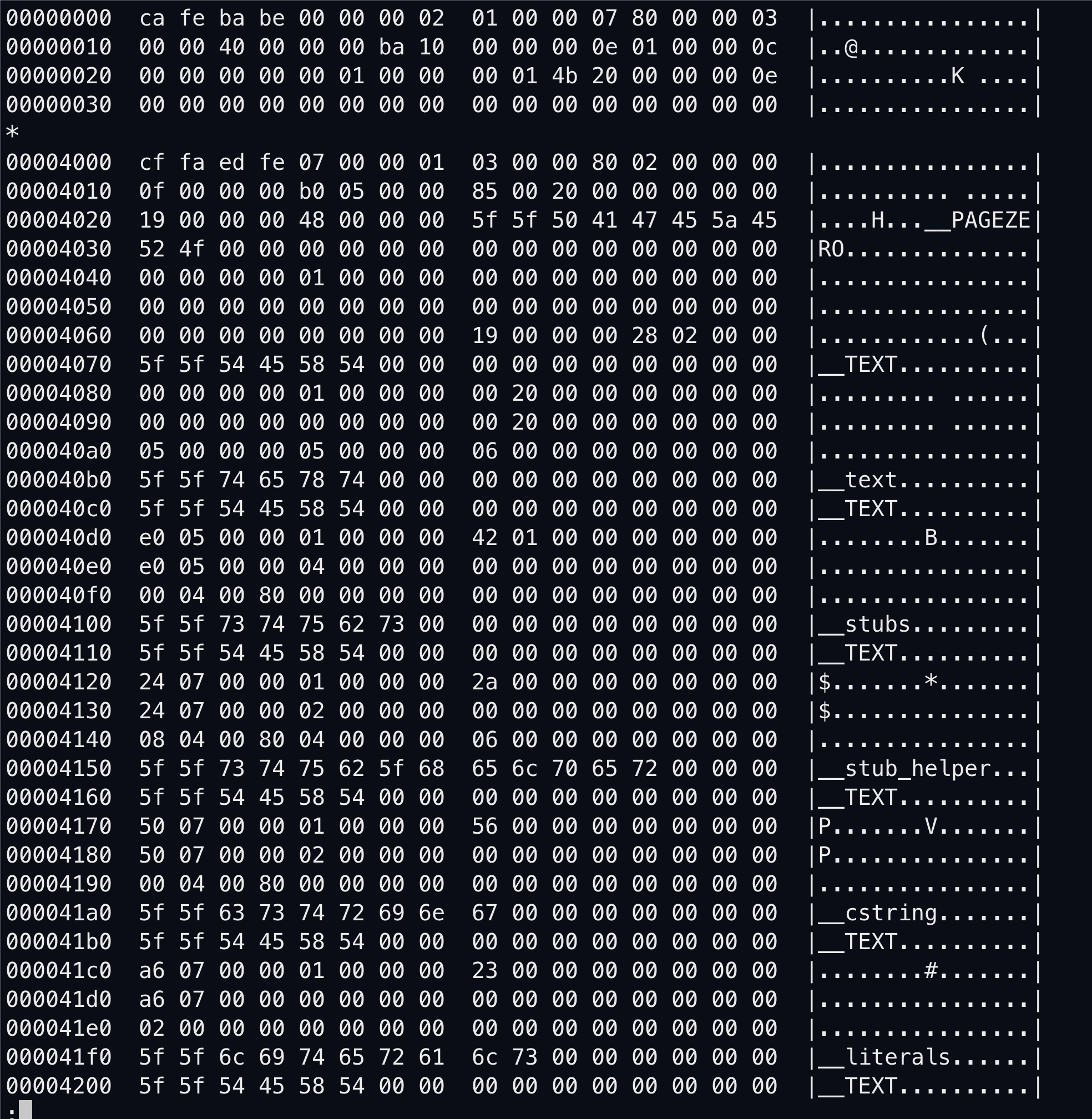This screenshot has height=1119, width=1092.
Task: Click the offset 00004080
Action: point(59,393)
